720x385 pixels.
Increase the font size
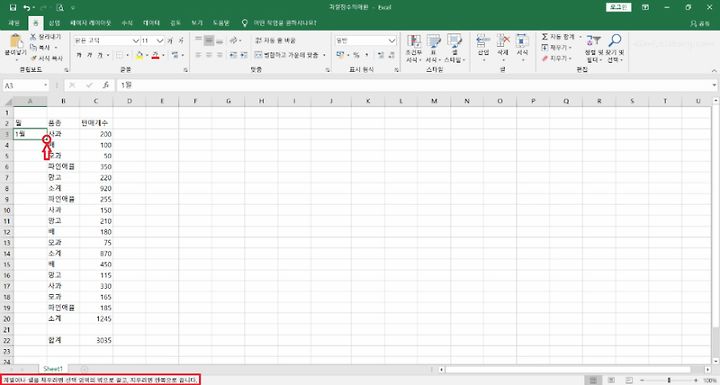170,41
